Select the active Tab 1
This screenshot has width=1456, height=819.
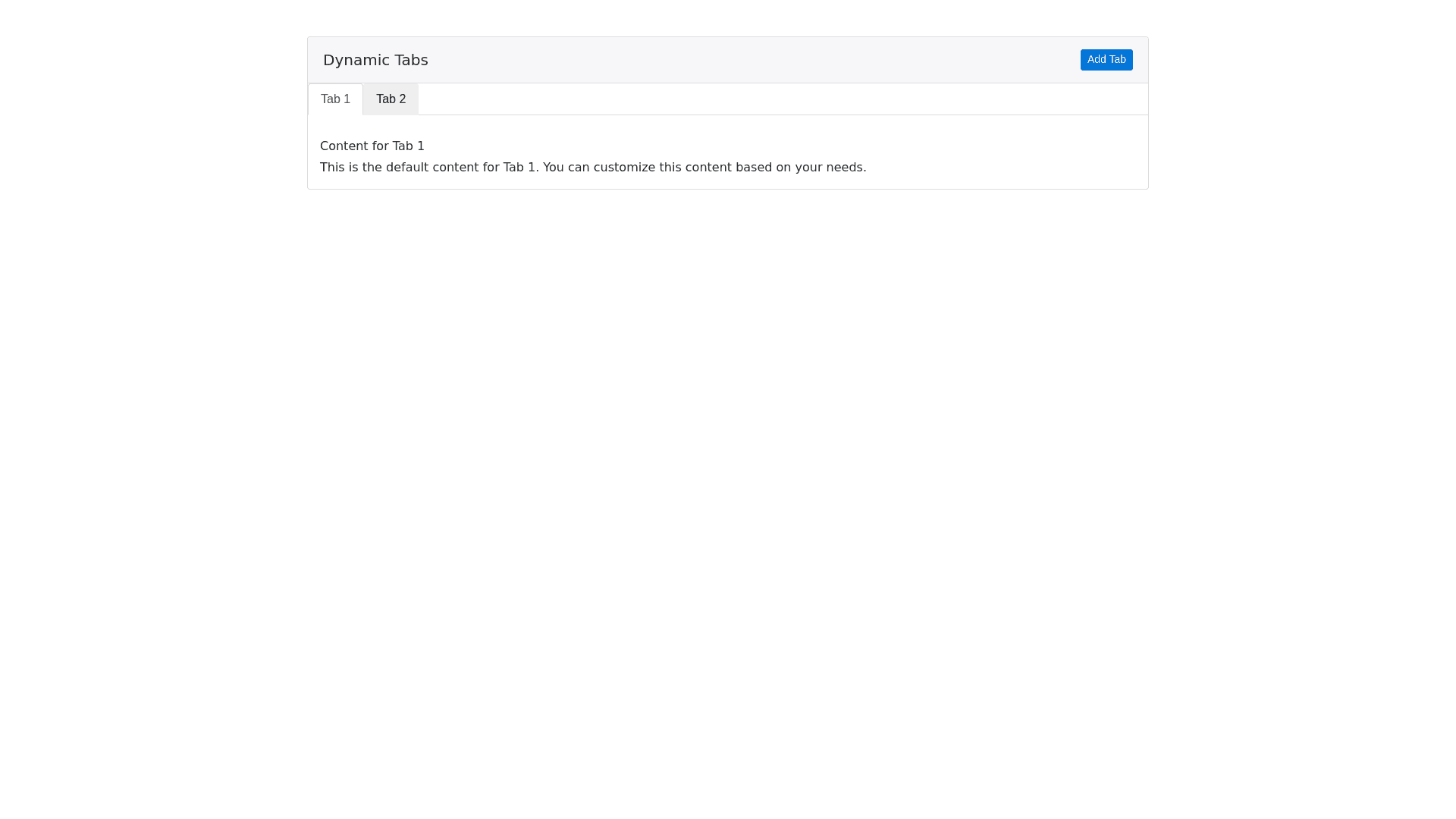(335, 99)
